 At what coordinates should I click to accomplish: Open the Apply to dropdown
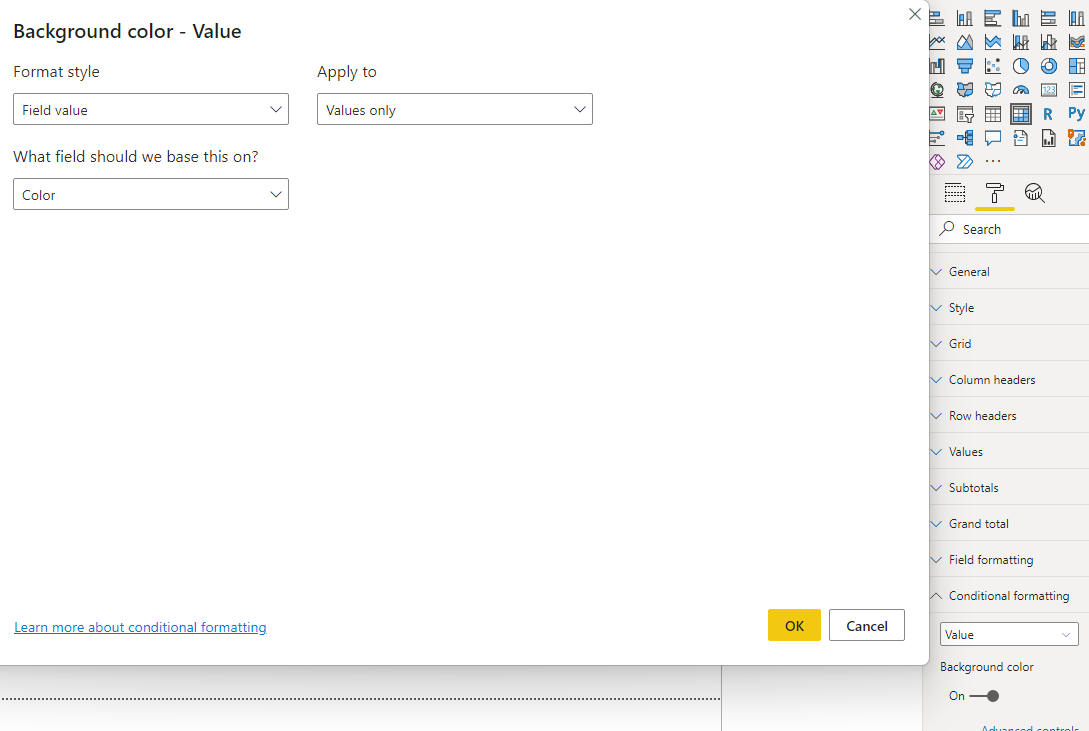(455, 110)
